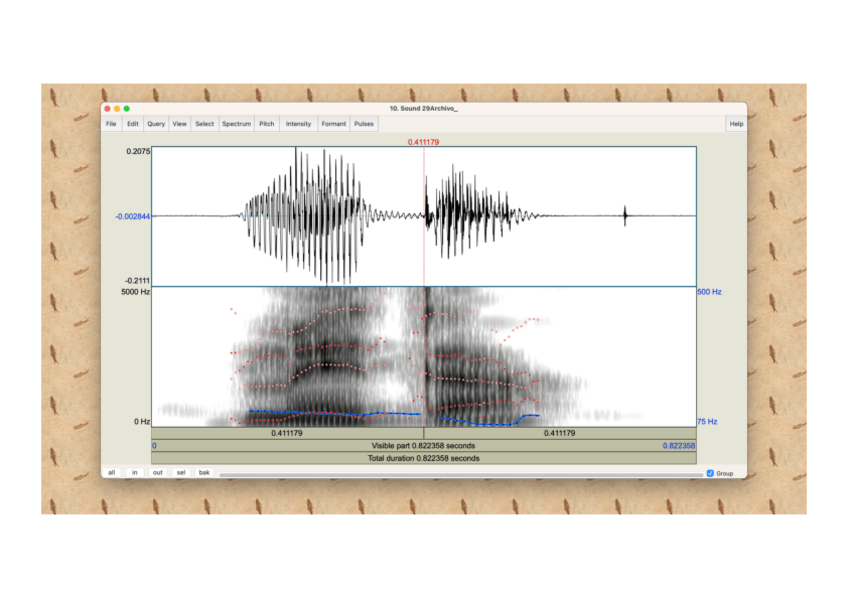Play the Visible part 0.822358 seconds bar
Screen dimensions: 848x599
click(x=423, y=445)
